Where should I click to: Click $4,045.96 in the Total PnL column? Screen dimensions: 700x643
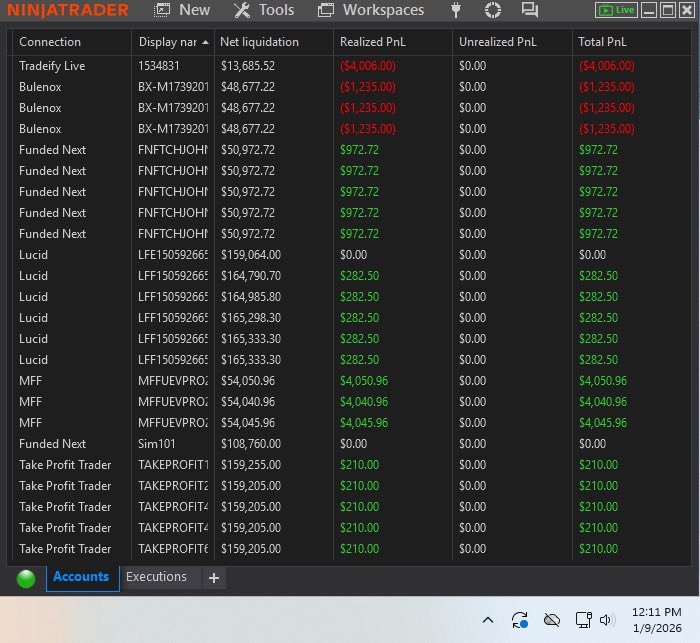[x=603, y=423]
